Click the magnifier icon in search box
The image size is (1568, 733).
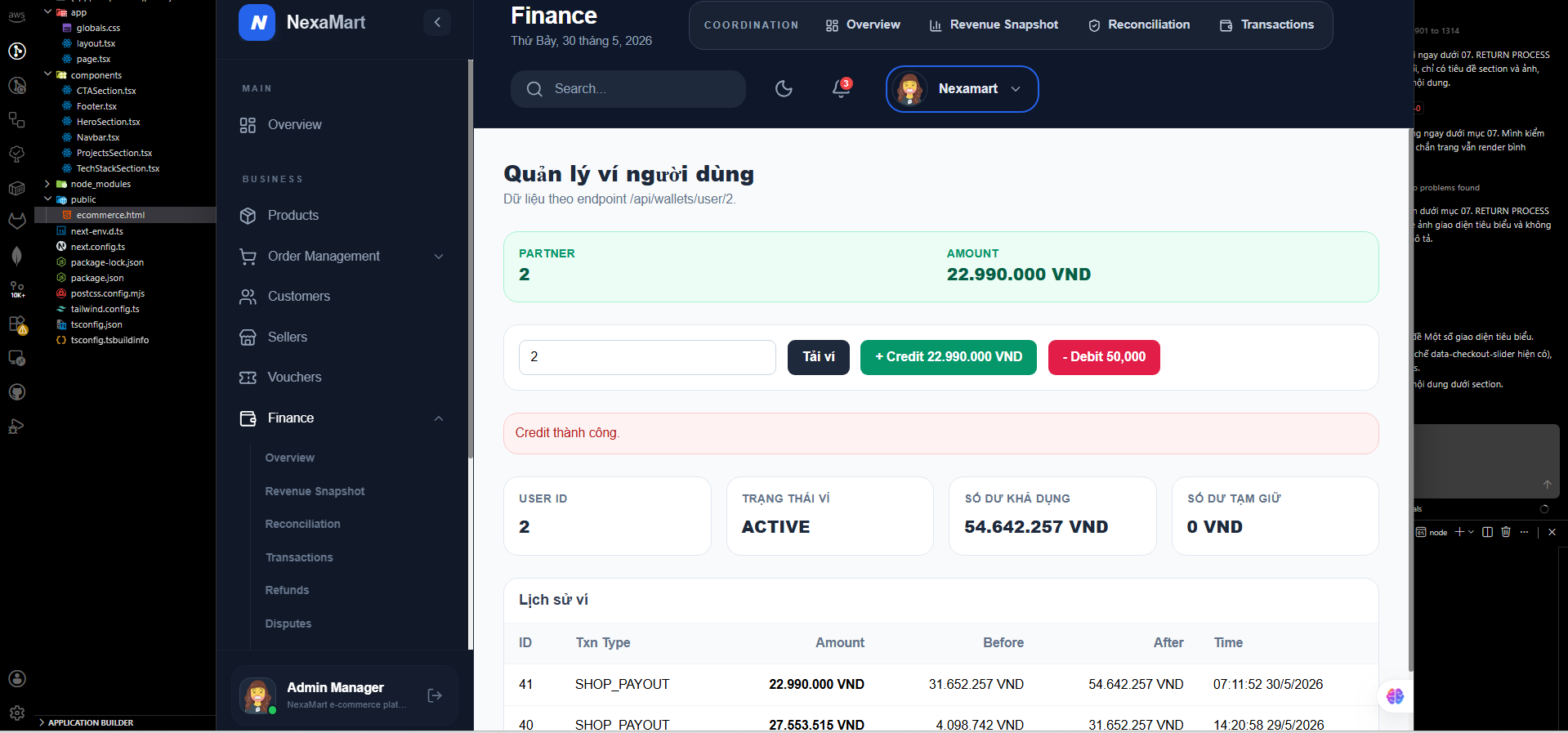[x=534, y=89]
